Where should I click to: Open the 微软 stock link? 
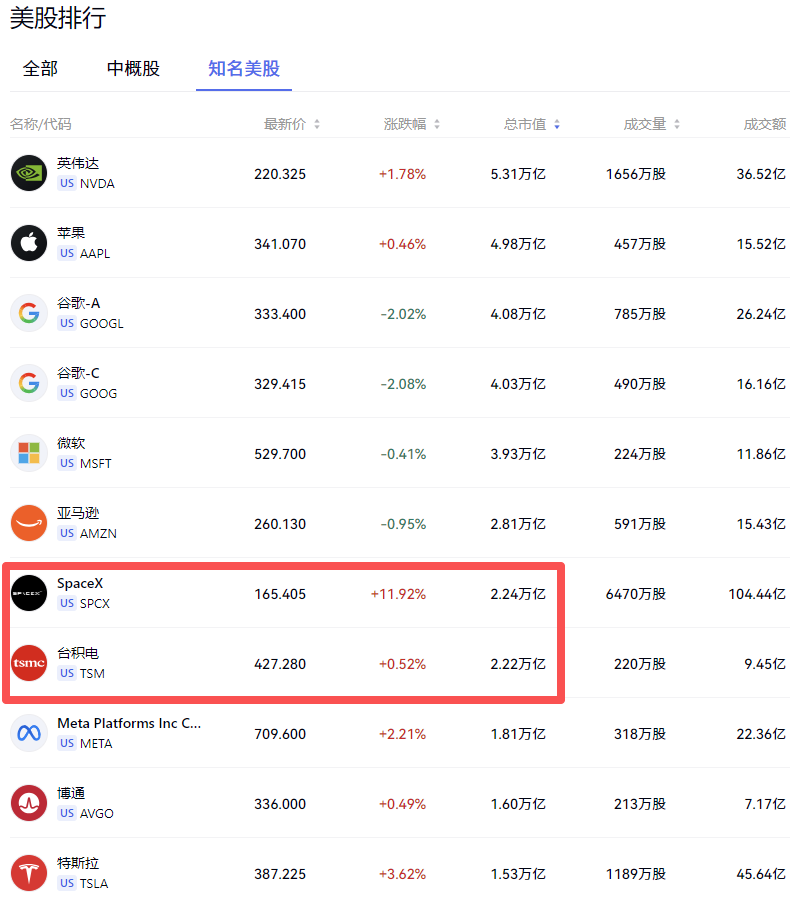click(71, 443)
